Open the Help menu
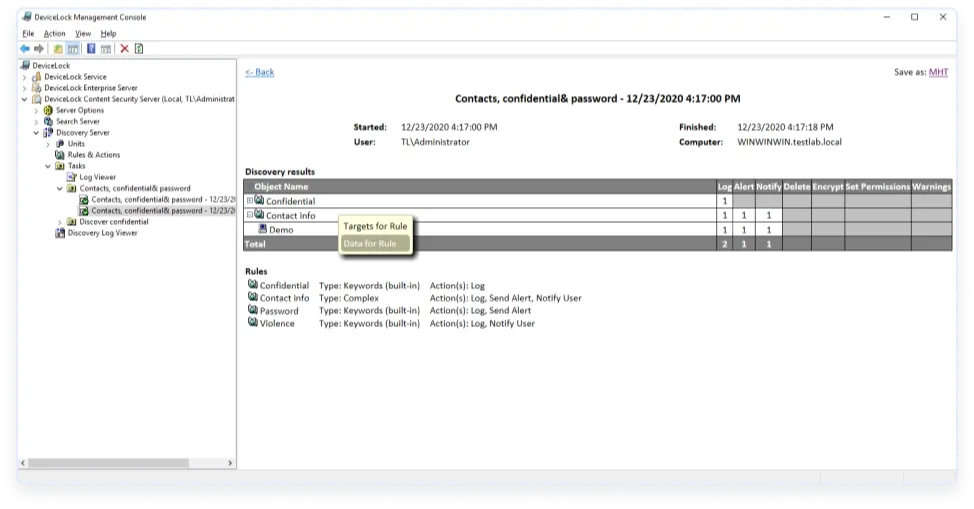Screen dimensions: 974x509 [x=109, y=34]
